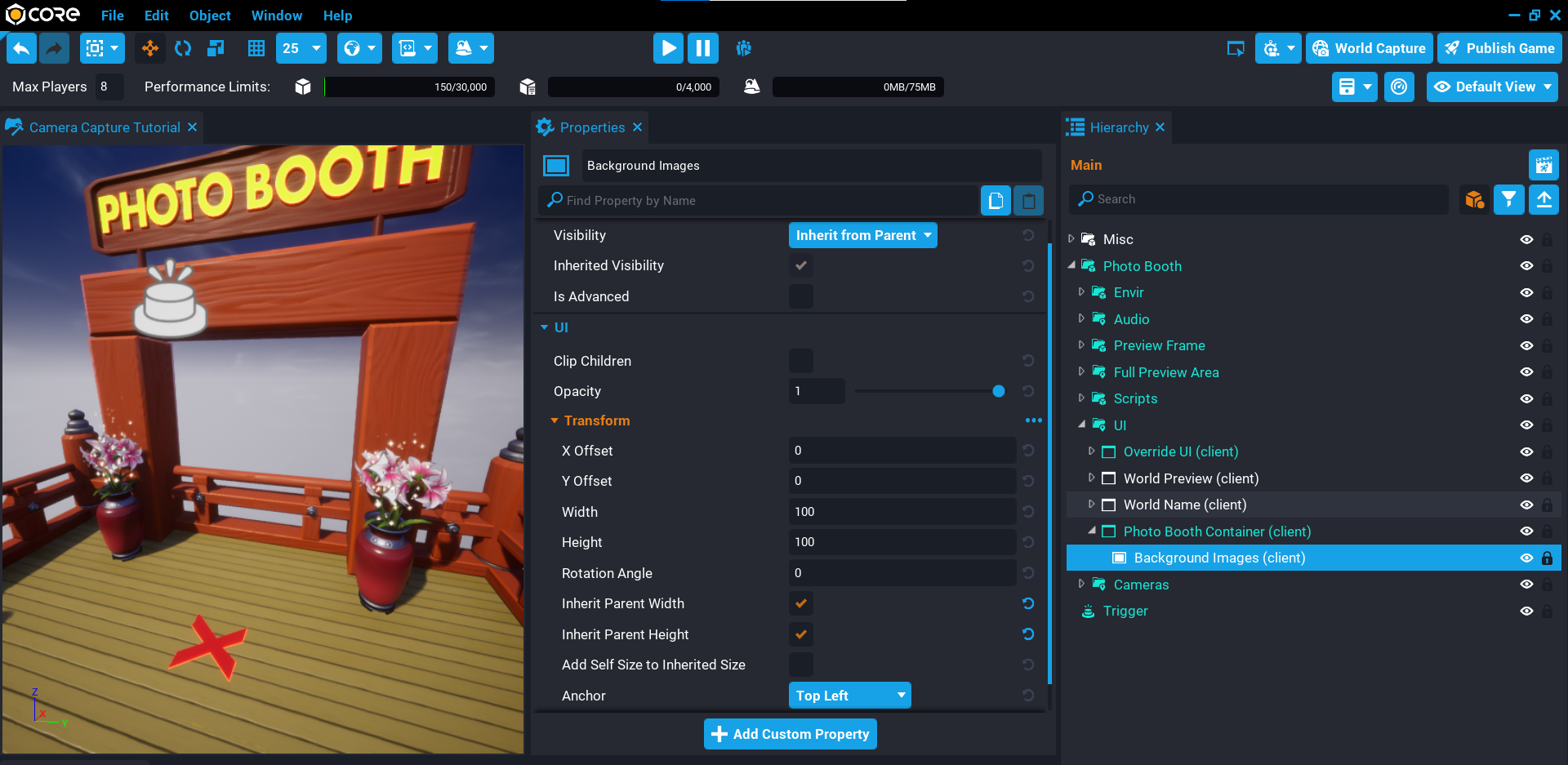
Task: Hide the Photo Booth group
Action: click(1527, 265)
